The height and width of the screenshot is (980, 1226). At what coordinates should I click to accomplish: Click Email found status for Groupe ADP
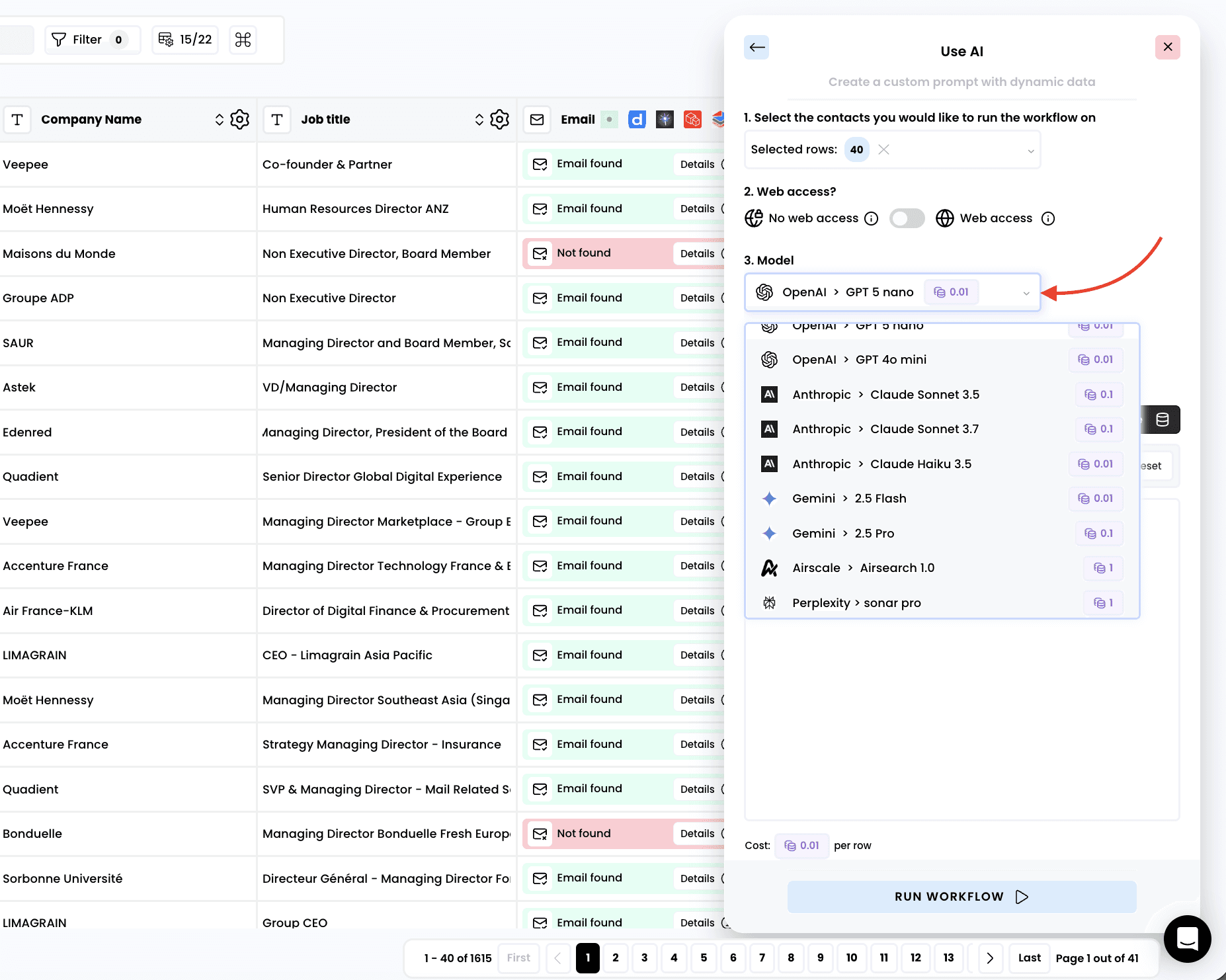click(589, 298)
